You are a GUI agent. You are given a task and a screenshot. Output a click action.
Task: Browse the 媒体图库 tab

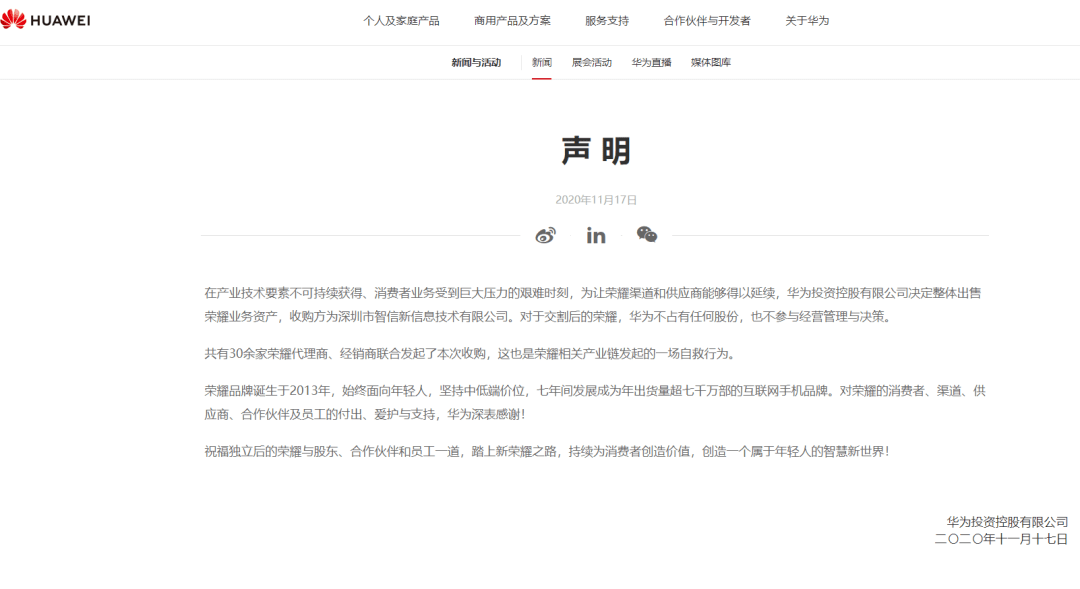pyautogui.click(x=710, y=61)
